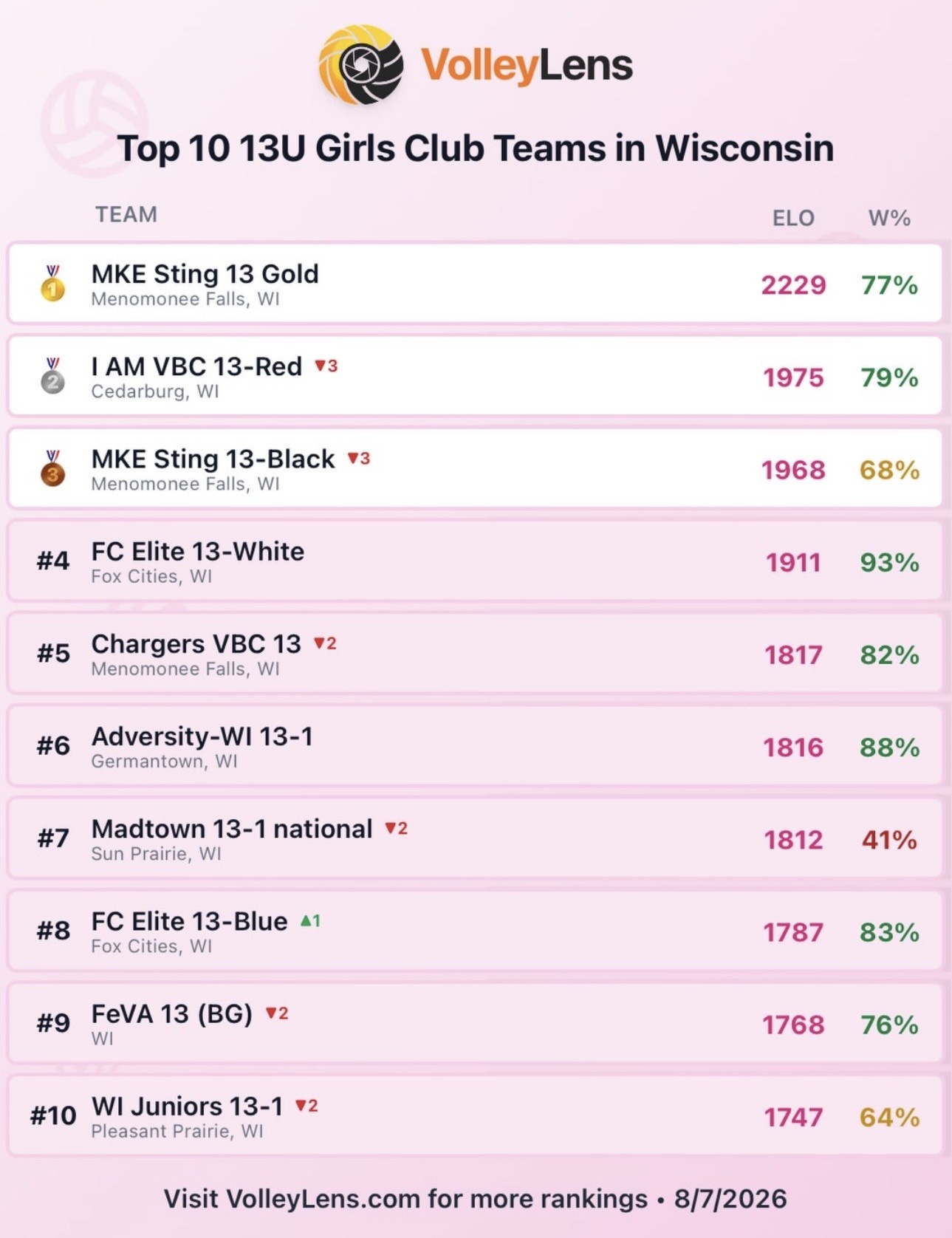Click the green up-1 arrow beside FC Elite 13-Blue
Image resolution: width=952 pixels, height=1238 pixels.
[310, 920]
